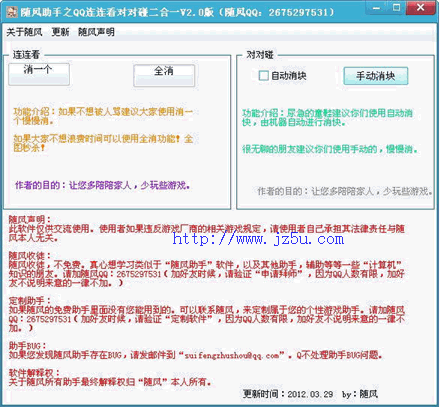Click the http://www.jz5u.com link text

coord(258,239)
